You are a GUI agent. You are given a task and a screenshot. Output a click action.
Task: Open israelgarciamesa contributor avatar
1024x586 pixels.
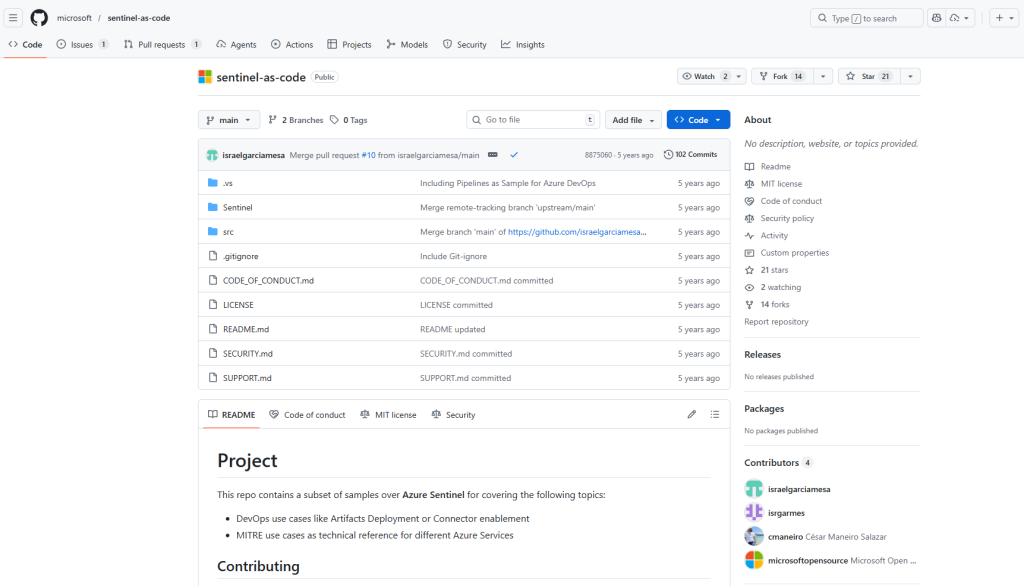(x=754, y=489)
